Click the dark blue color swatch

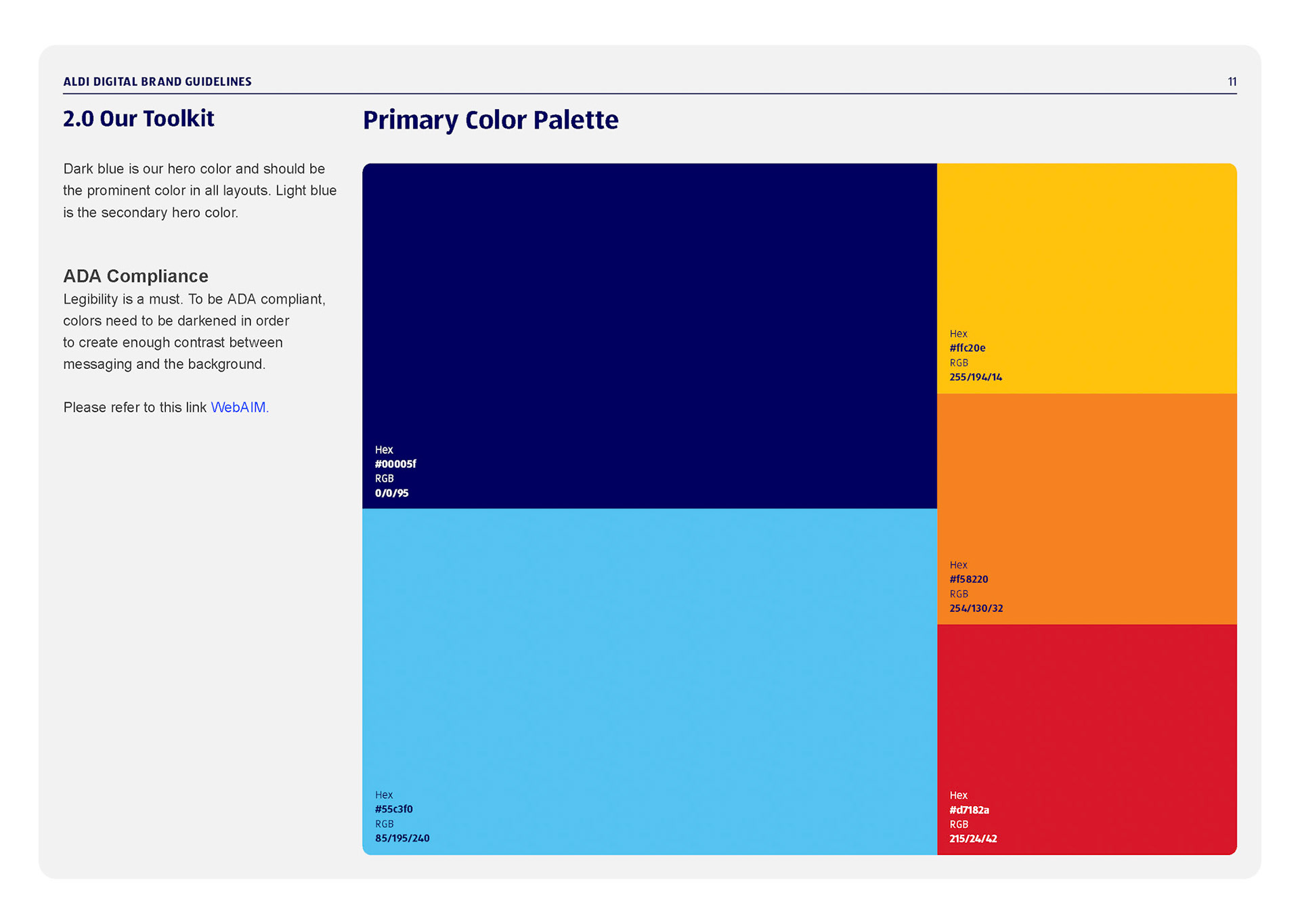pyautogui.click(x=649, y=305)
